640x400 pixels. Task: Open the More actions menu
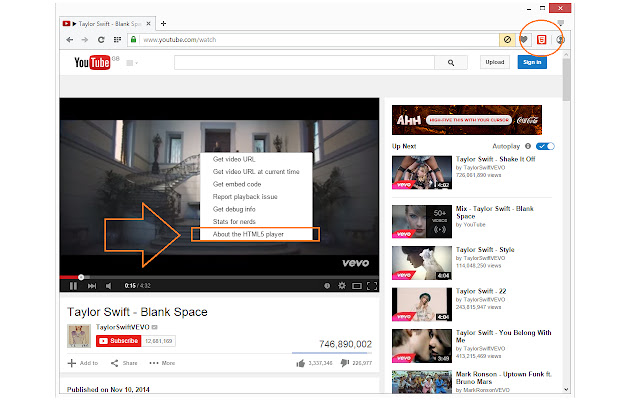(162, 363)
